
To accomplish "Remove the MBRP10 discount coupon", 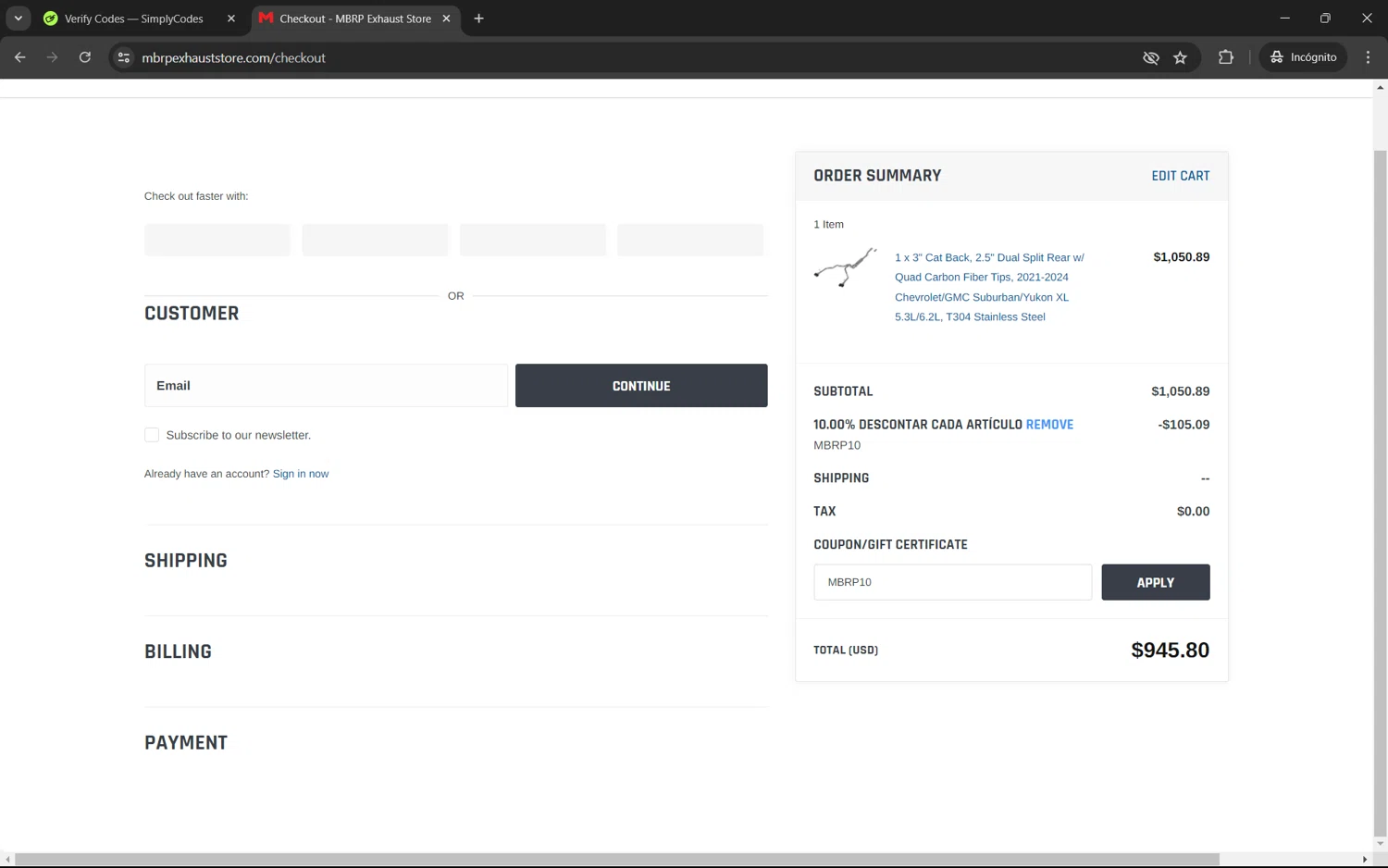I will coord(1049,425).
